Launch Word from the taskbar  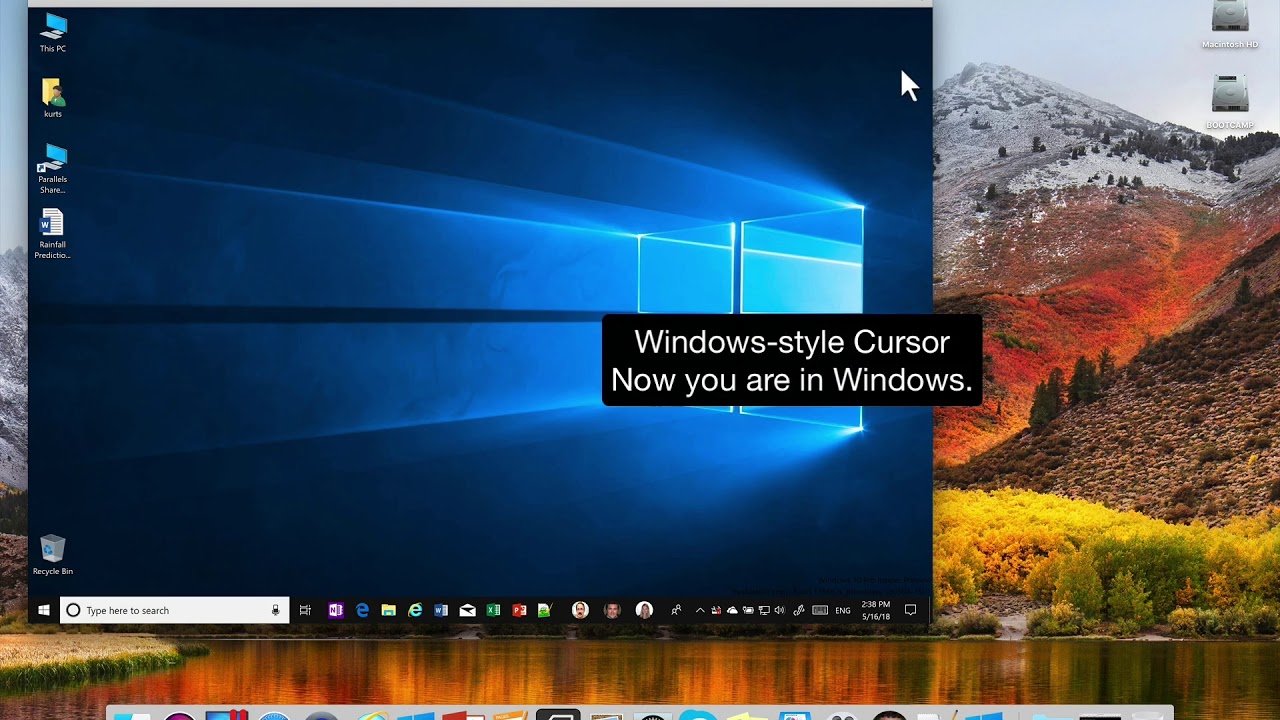[x=441, y=610]
